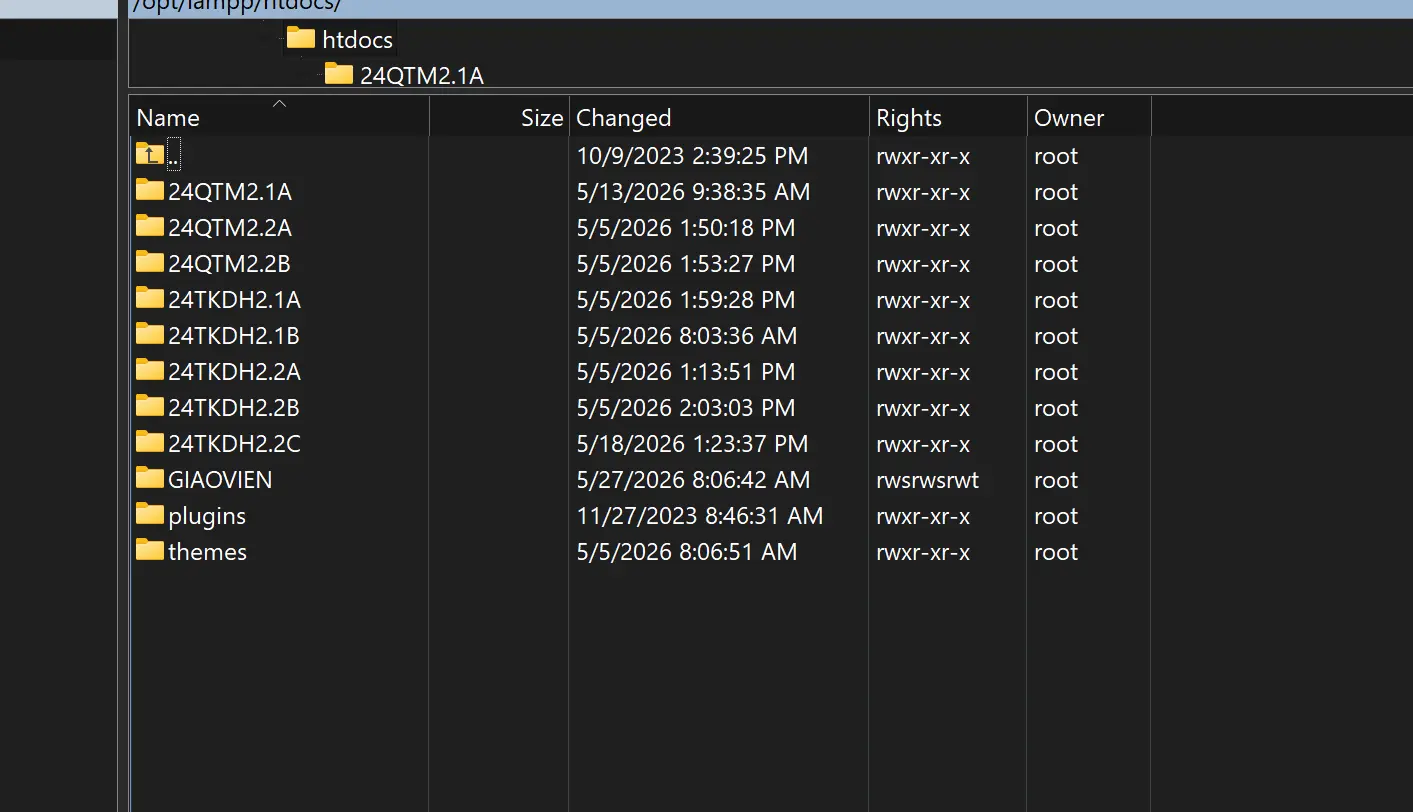The height and width of the screenshot is (812, 1413).
Task: Click rights value in the parent directory row
Action: (923, 156)
